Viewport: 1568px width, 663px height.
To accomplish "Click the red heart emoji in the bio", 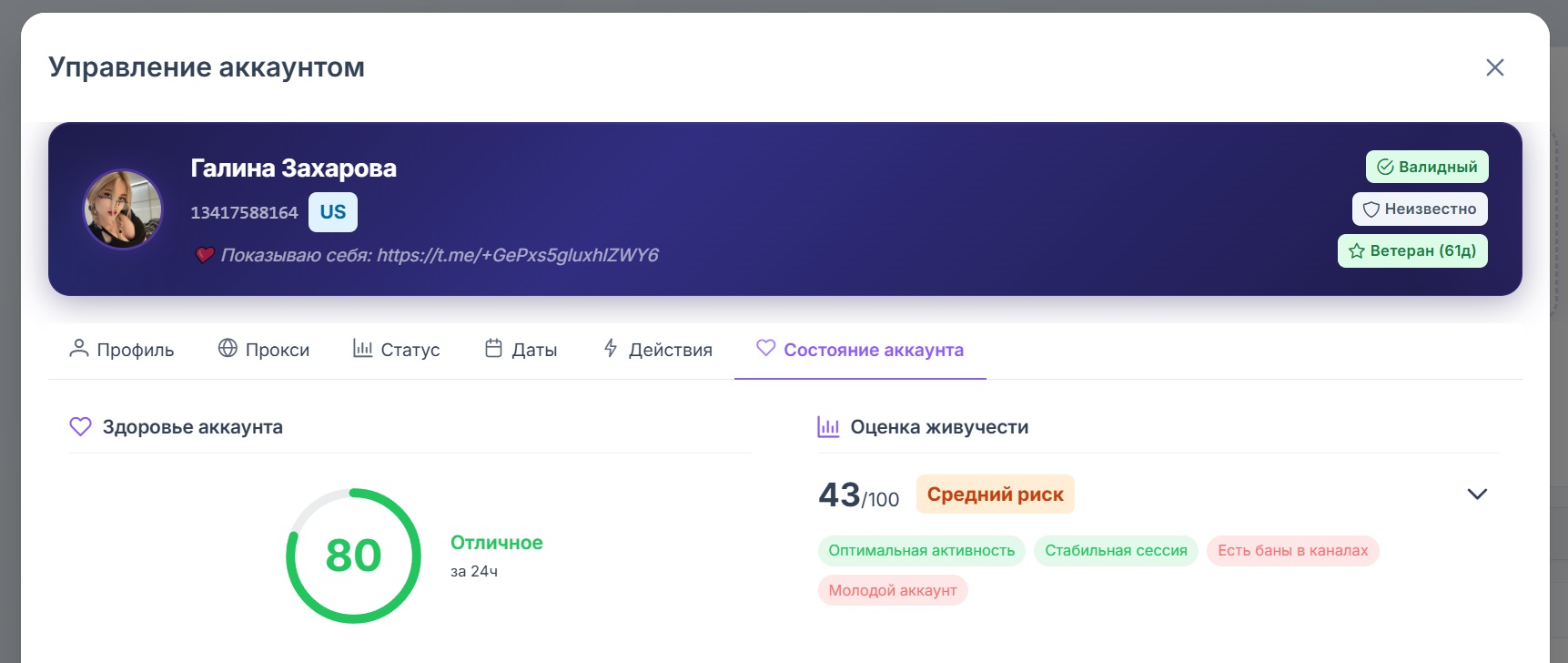I will click(205, 255).
